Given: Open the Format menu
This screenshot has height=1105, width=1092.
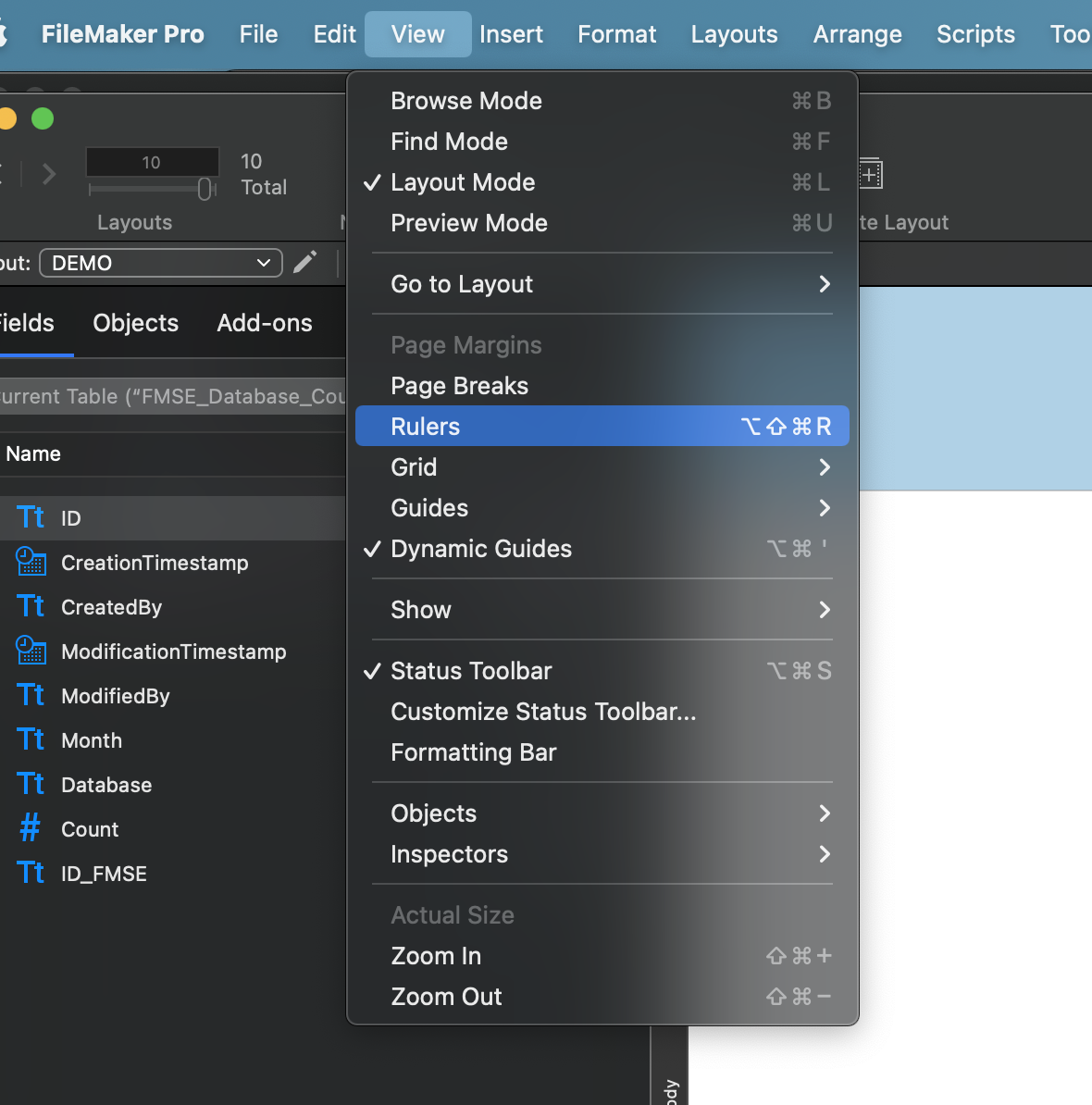Looking at the screenshot, I should [617, 34].
